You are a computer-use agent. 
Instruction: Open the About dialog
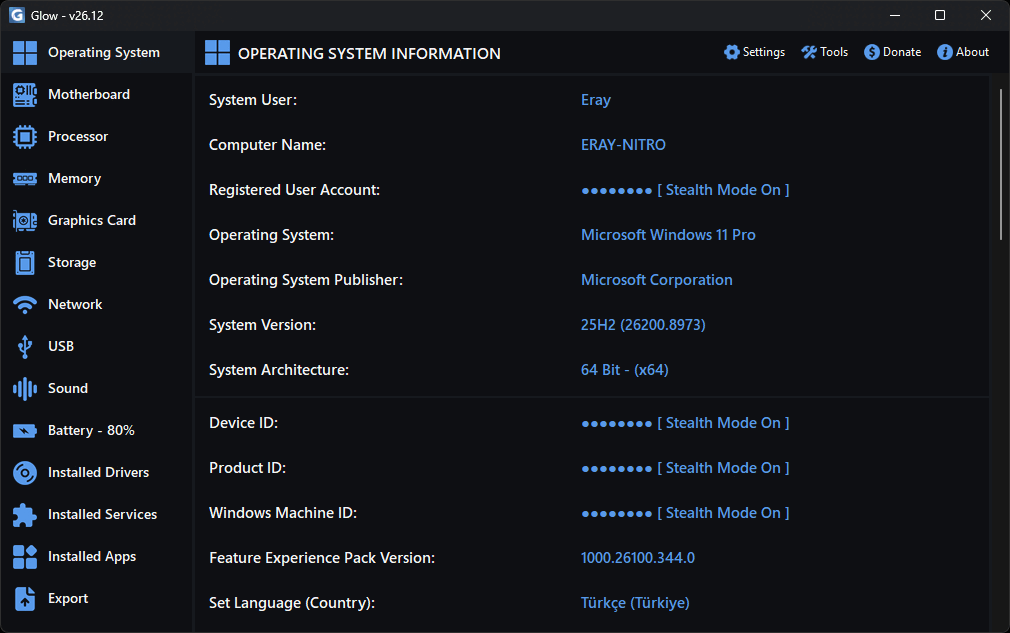click(x=963, y=52)
